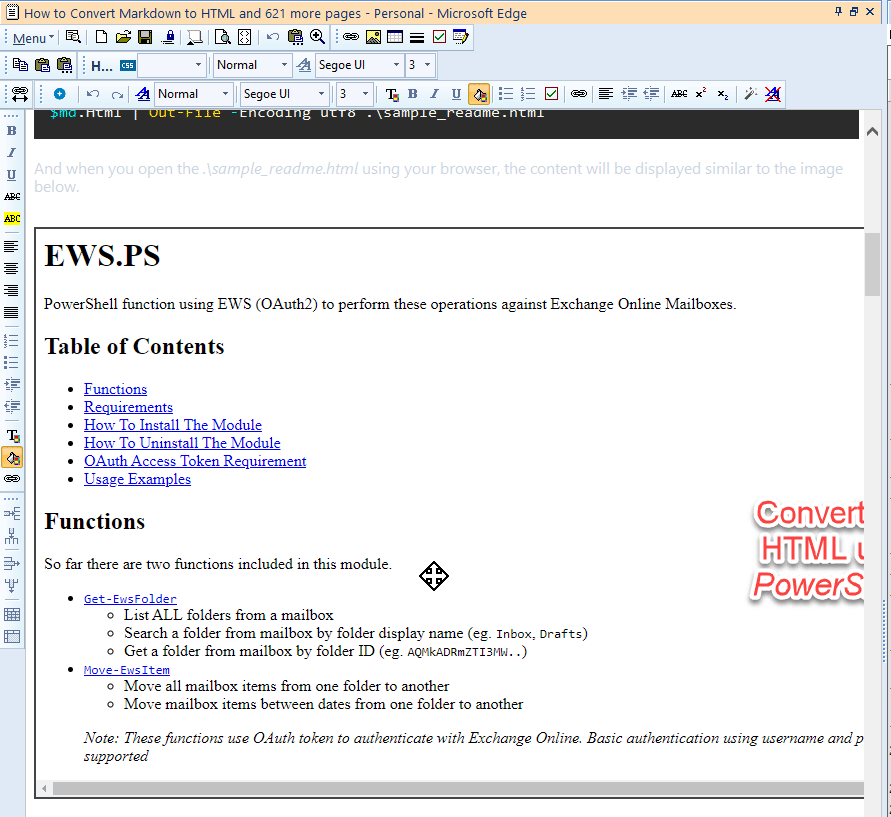Viewport: 891px width, 817px height.
Task: Toggle Underline in the left sidebar
Action: point(11,175)
